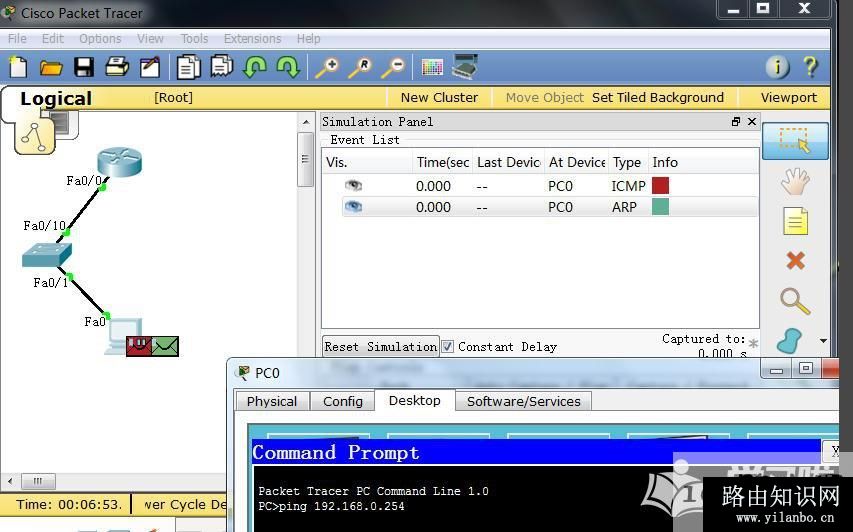Switch to the Config tab in PC0
This screenshot has height=532, width=853.
(343, 401)
